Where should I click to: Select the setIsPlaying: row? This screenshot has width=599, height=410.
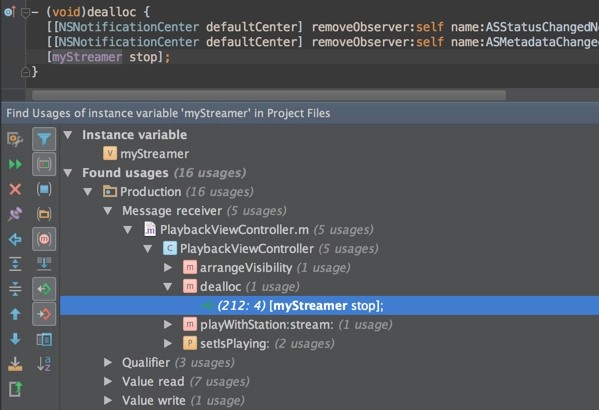(x=329, y=344)
